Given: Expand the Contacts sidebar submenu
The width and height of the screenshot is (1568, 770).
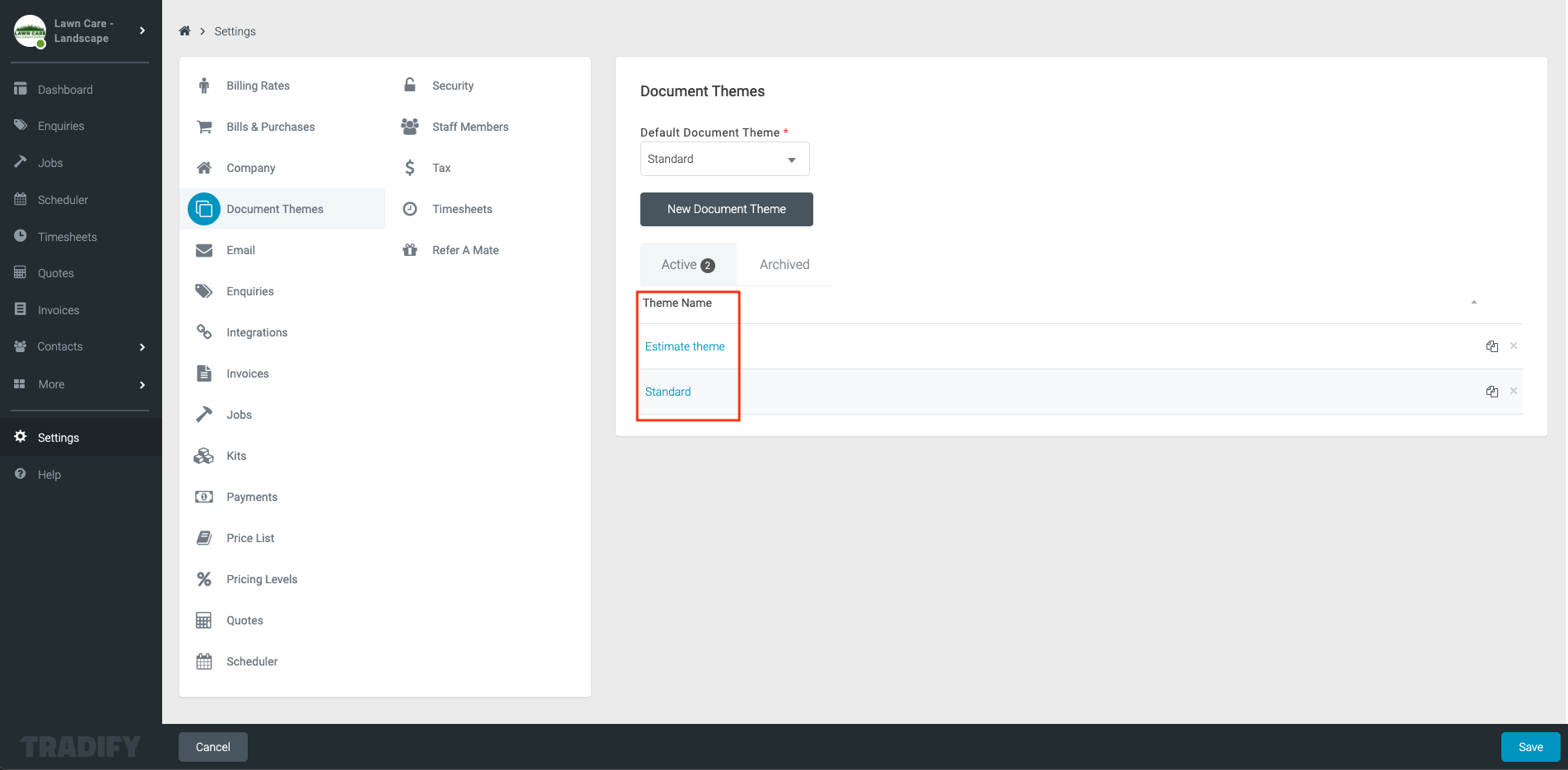Looking at the screenshot, I should click(142, 347).
